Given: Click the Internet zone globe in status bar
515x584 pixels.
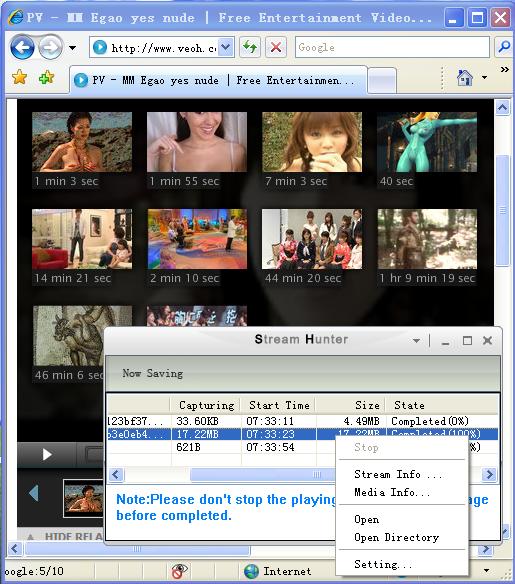Looking at the screenshot, I should point(251,571).
